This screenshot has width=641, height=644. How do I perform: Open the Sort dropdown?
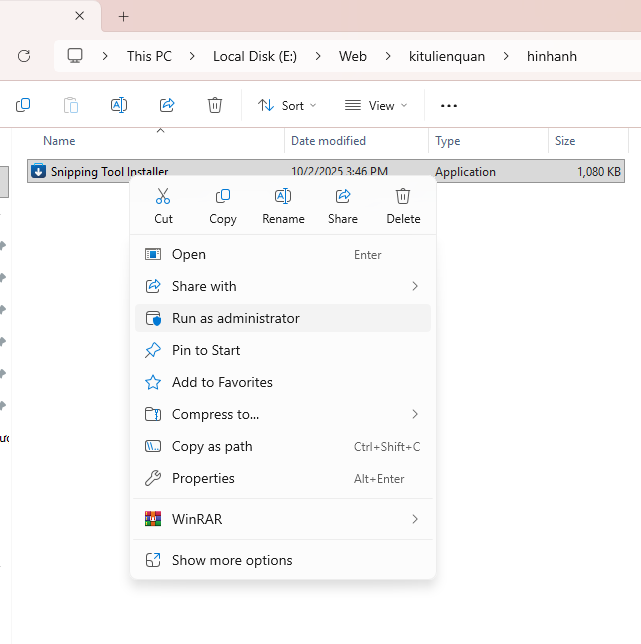[x=287, y=106]
